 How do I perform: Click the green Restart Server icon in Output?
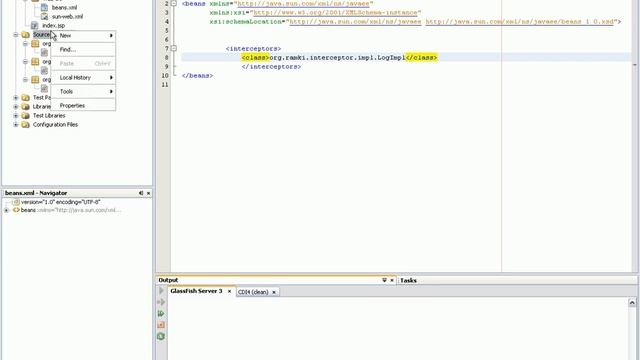(x=161, y=313)
